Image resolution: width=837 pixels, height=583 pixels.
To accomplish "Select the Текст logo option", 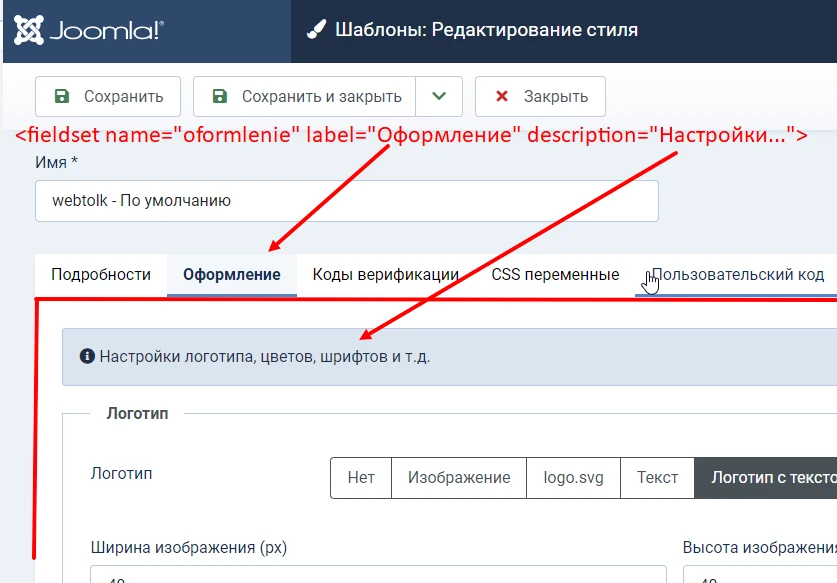I will [657, 478].
